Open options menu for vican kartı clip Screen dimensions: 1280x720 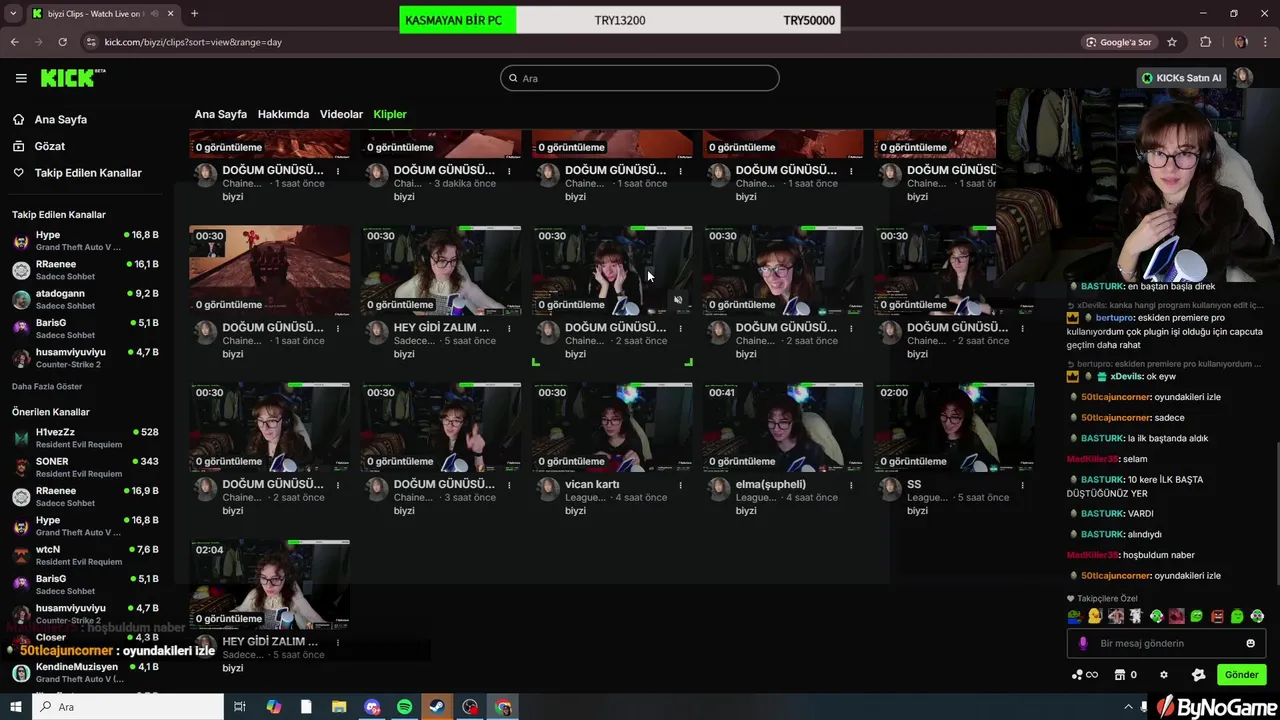[680, 485]
